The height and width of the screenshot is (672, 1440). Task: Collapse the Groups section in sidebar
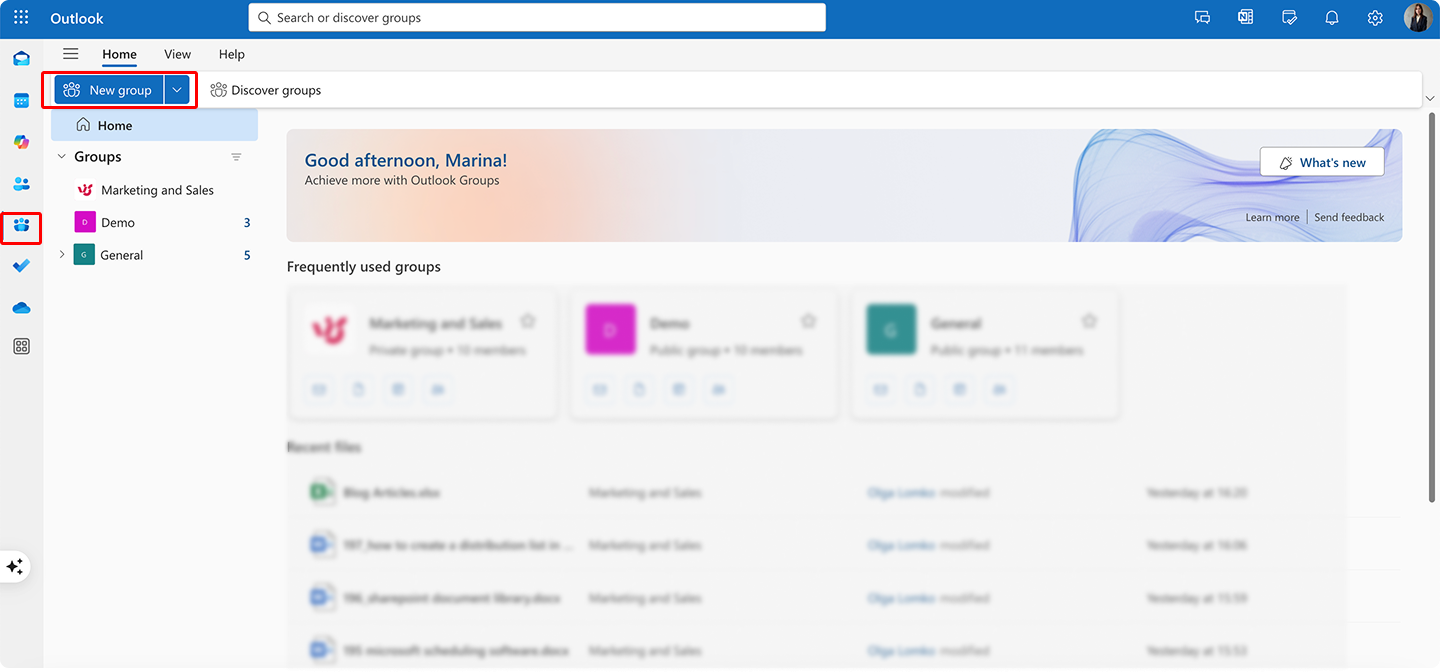pyautogui.click(x=62, y=156)
